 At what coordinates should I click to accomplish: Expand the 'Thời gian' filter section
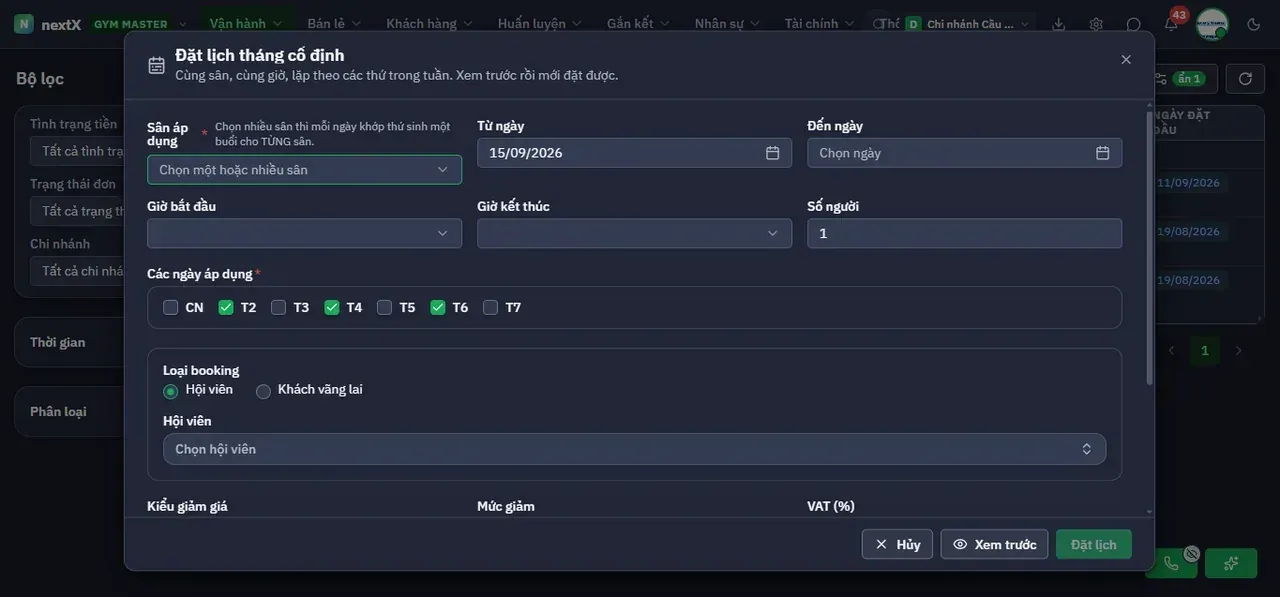68,342
